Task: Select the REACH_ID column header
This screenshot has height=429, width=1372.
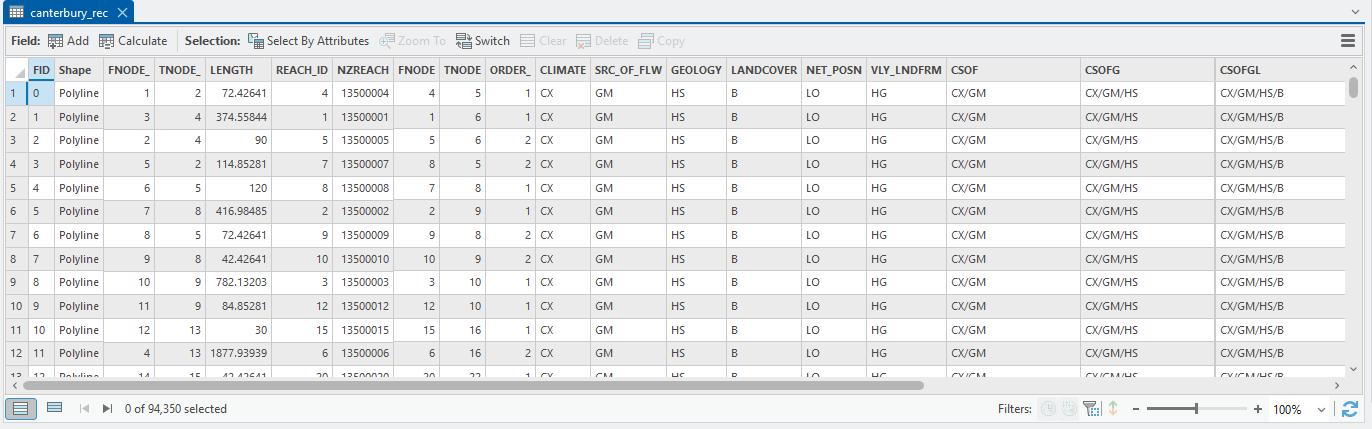Action: (302, 70)
